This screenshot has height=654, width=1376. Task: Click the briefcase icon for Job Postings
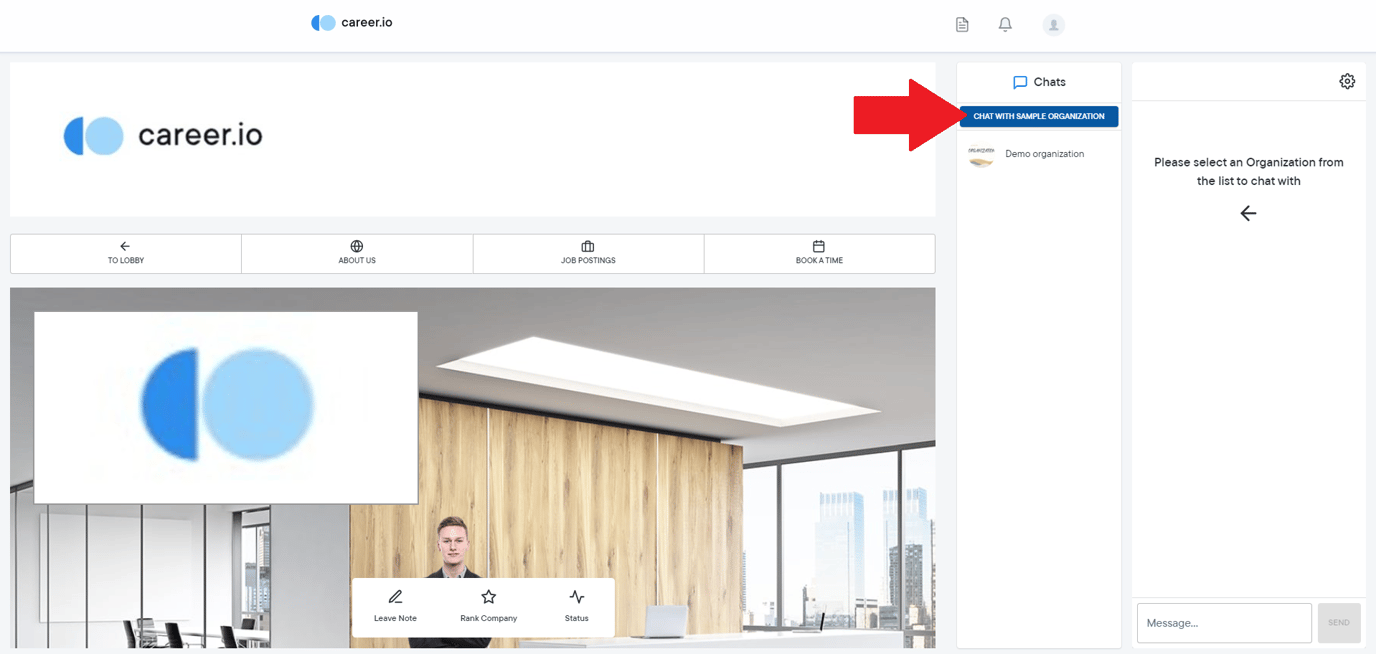pos(588,246)
